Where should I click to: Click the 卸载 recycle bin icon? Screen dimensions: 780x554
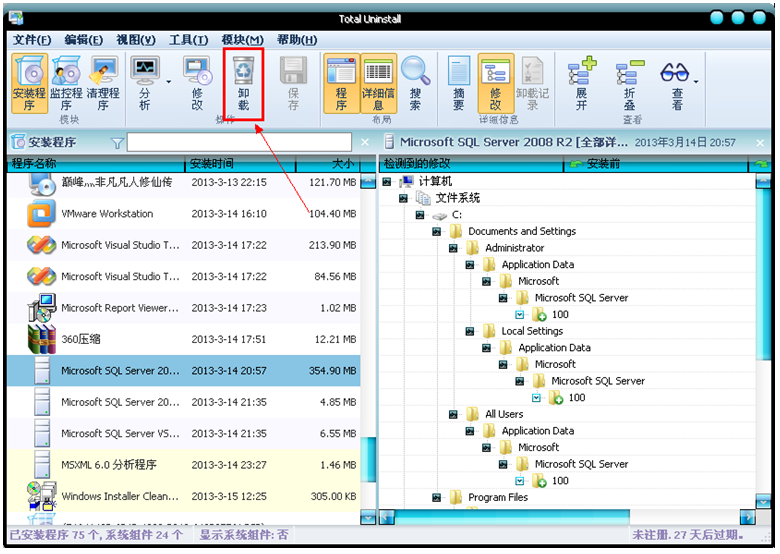click(x=243, y=84)
